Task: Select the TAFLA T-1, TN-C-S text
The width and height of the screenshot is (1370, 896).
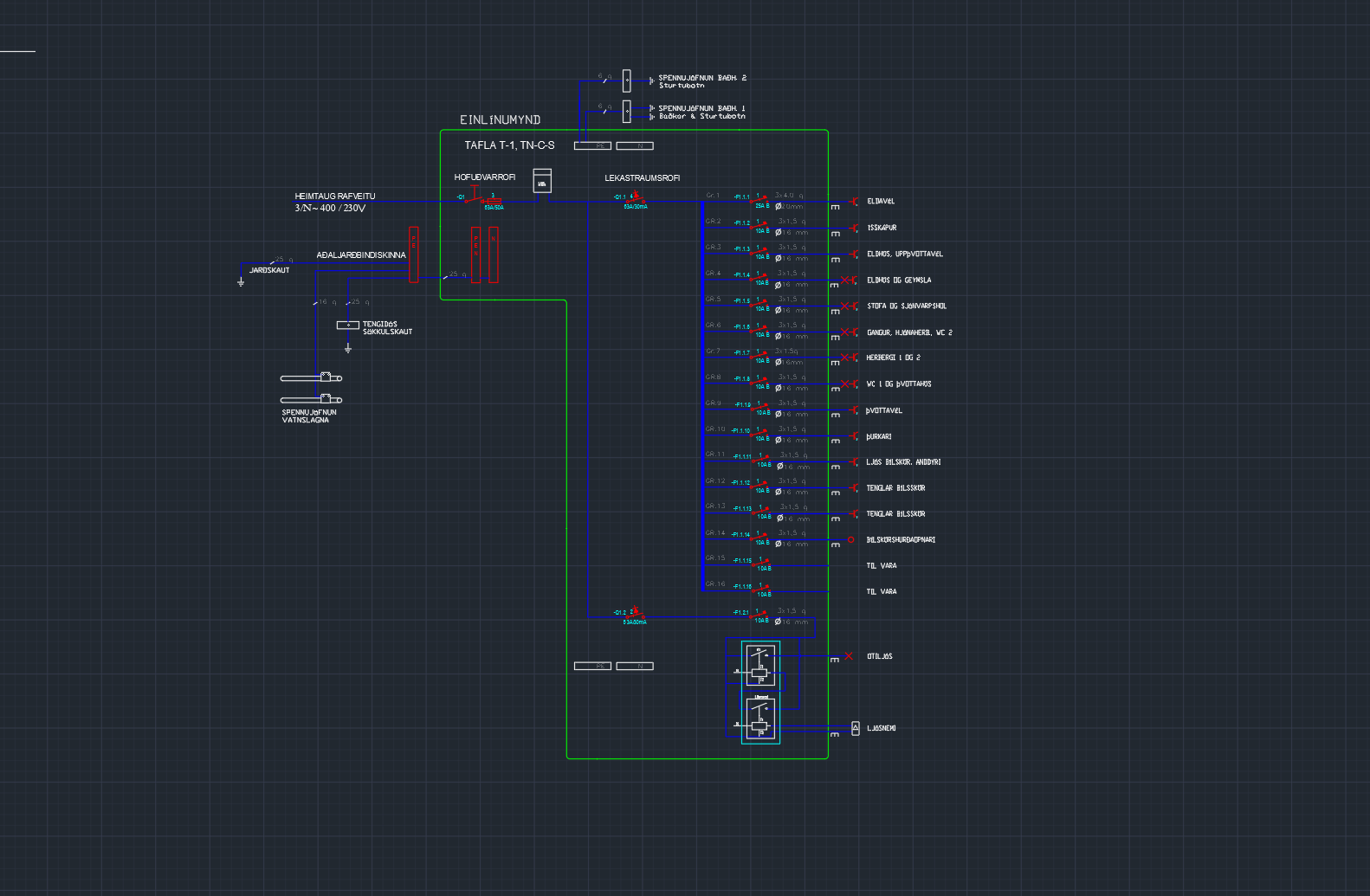Action: pos(509,145)
